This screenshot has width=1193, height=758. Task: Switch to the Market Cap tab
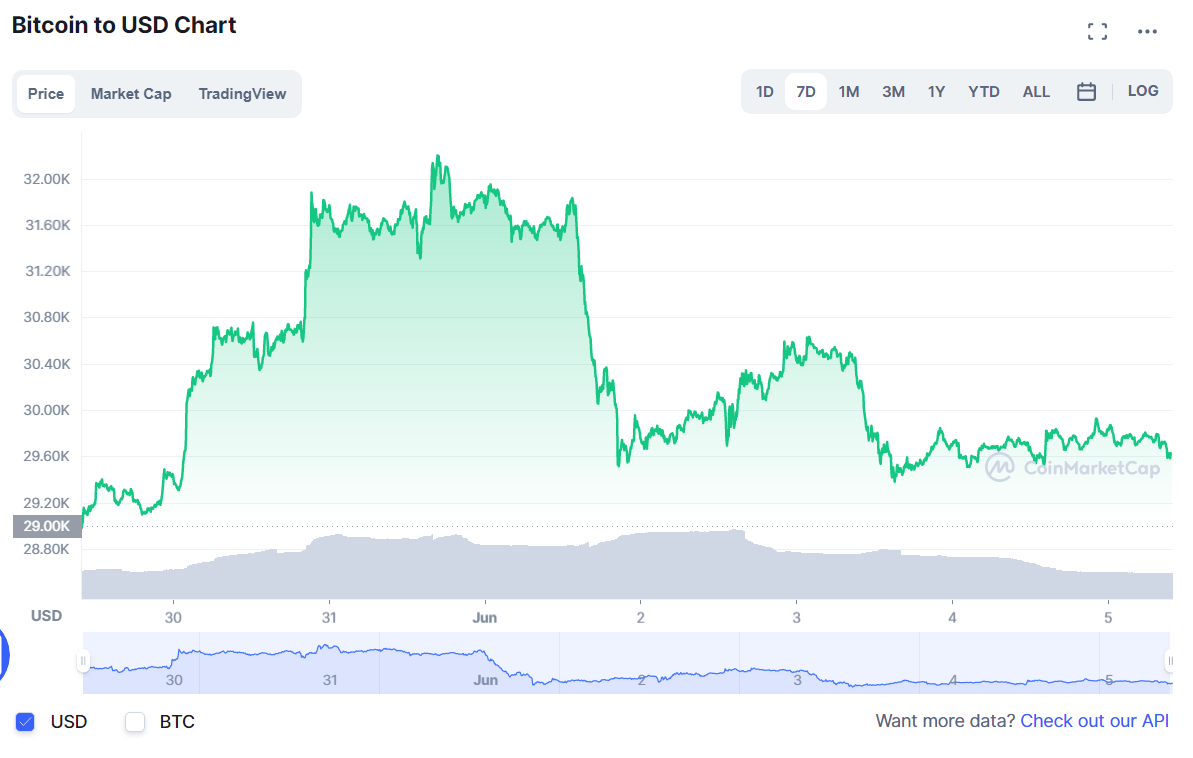pyautogui.click(x=131, y=93)
